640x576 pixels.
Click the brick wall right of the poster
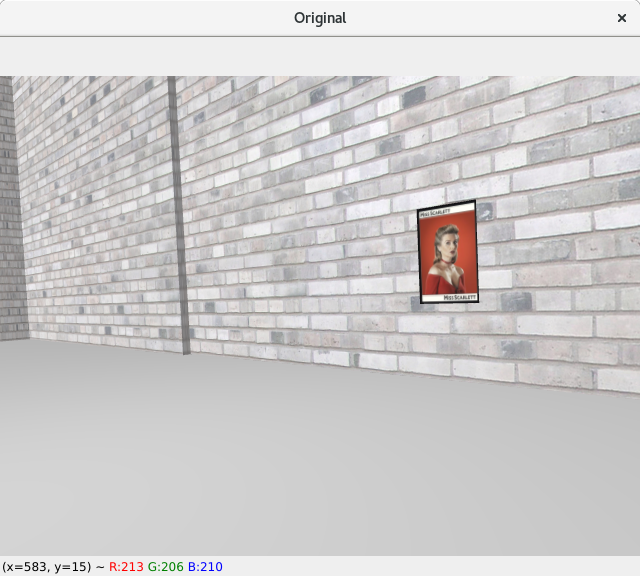(560, 260)
